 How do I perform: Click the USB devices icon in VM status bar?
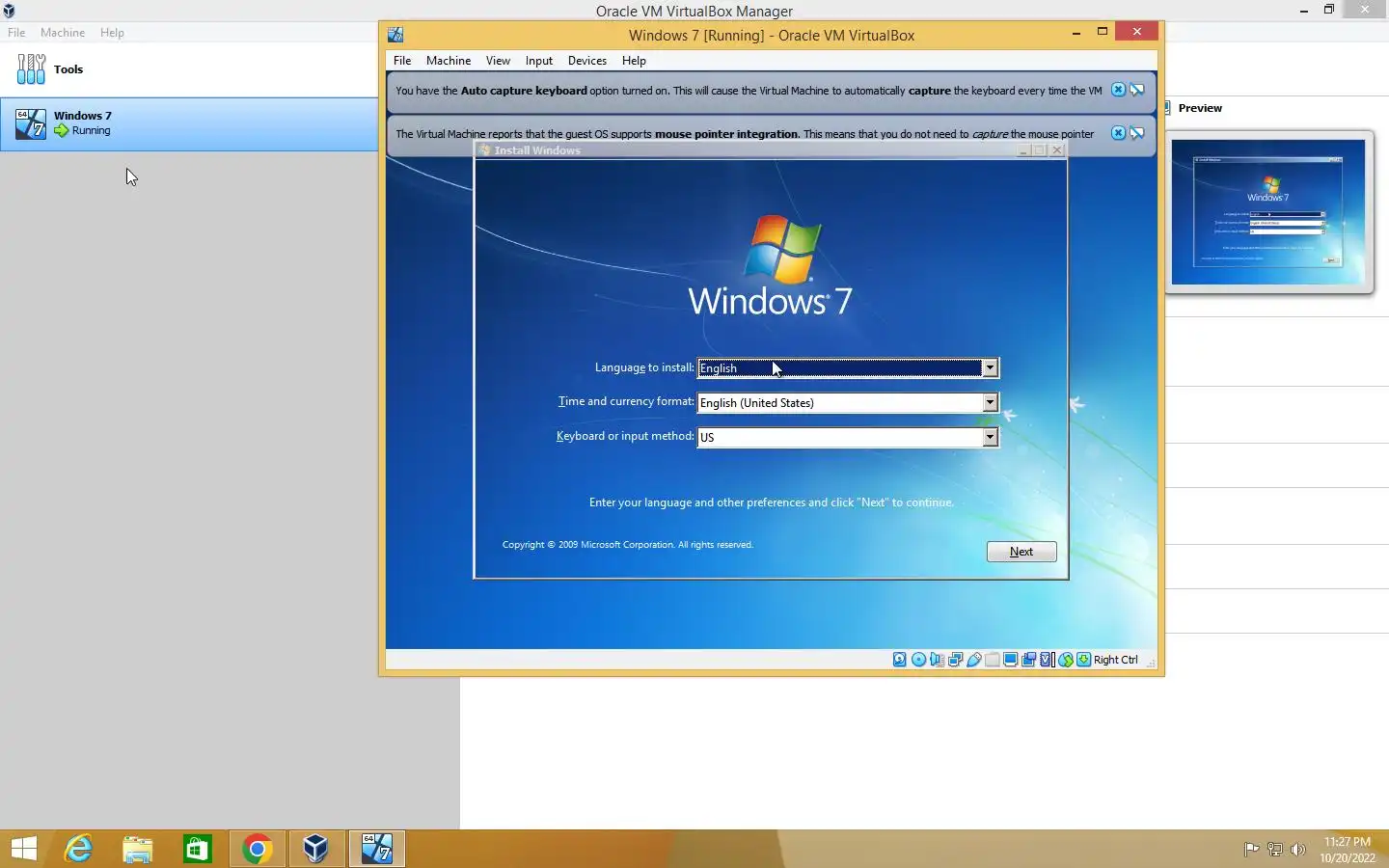point(973,660)
